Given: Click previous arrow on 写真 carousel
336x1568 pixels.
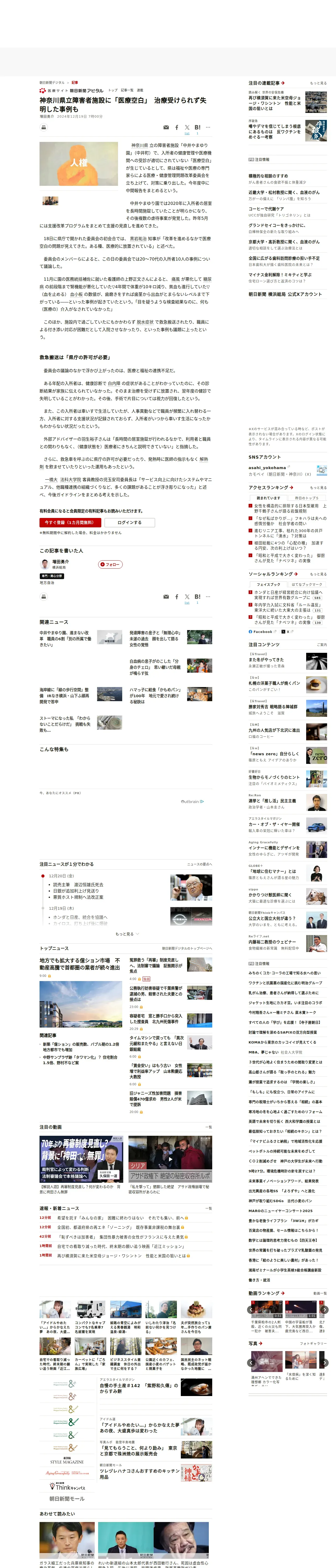Looking at the screenshot, I should click(x=251, y=1362).
